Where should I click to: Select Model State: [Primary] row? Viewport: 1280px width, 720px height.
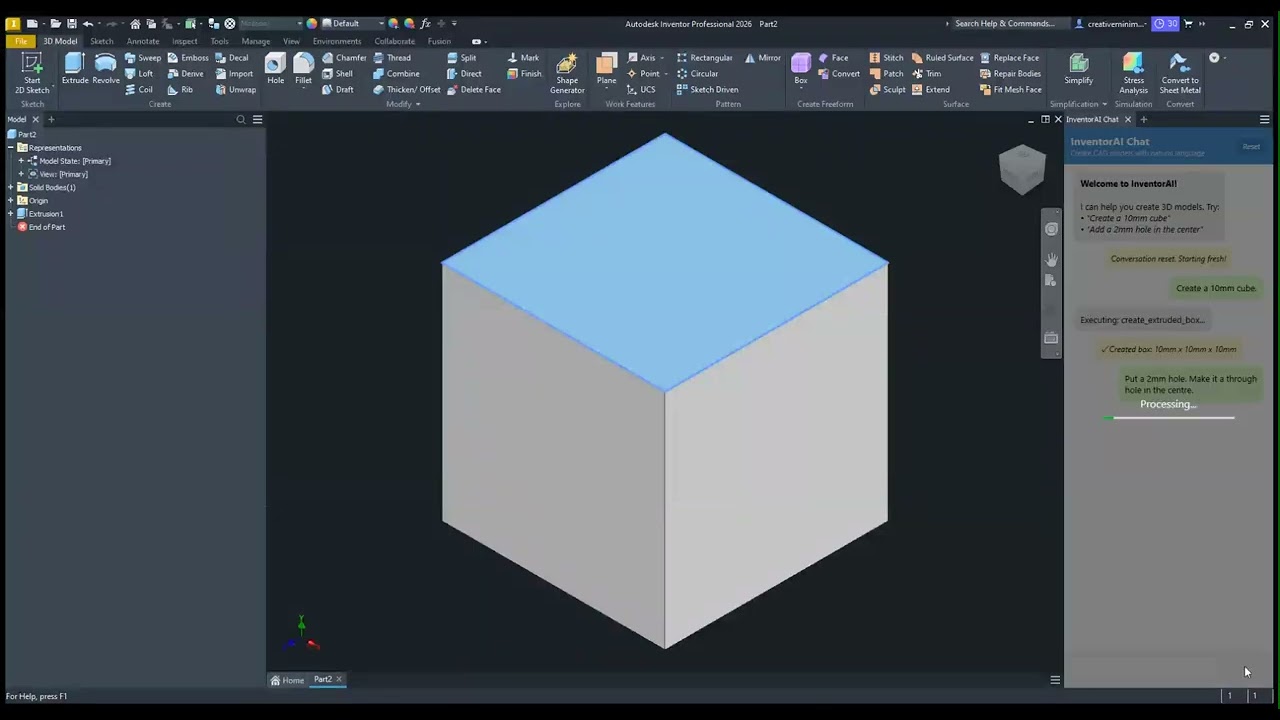pos(68,161)
